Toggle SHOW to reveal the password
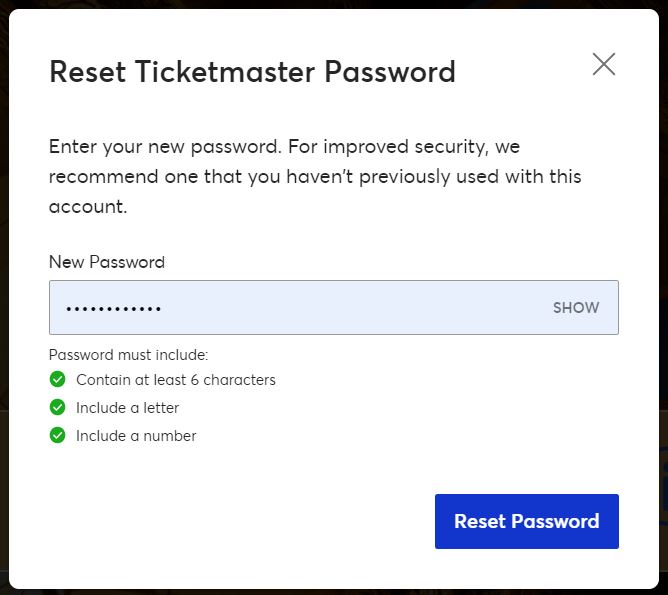 pyautogui.click(x=576, y=308)
